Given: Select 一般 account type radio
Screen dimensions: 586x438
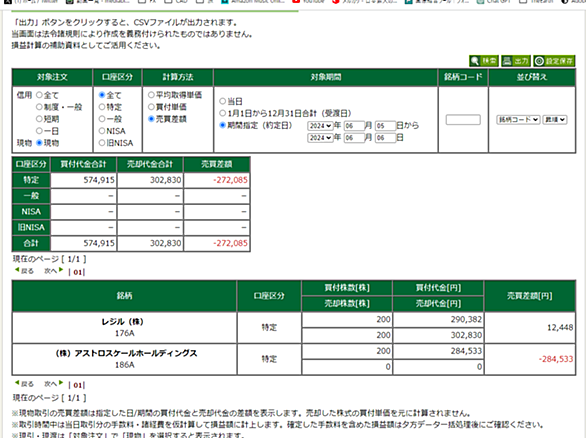Looking at the screenshot, I should point(102,119).
